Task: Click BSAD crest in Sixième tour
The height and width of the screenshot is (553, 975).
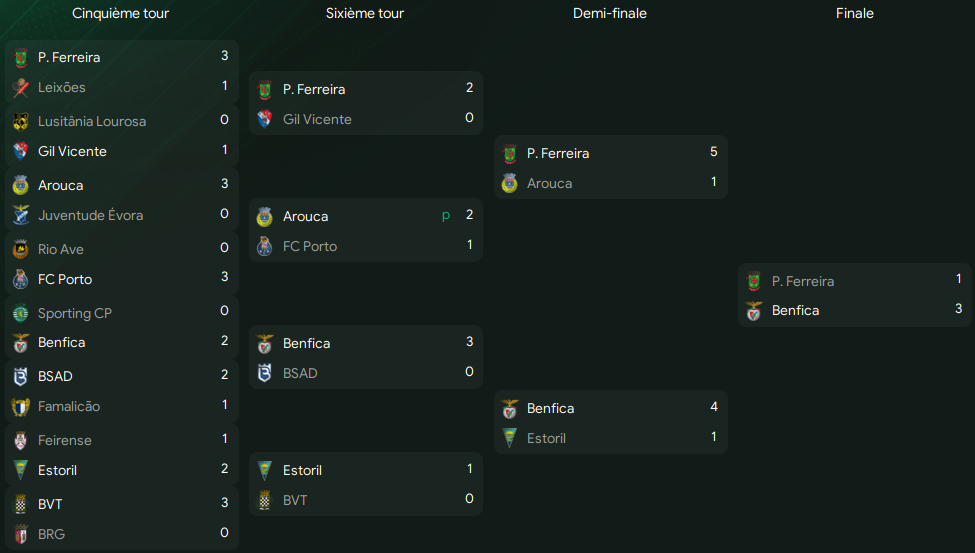Action: (x=264, y=373)
